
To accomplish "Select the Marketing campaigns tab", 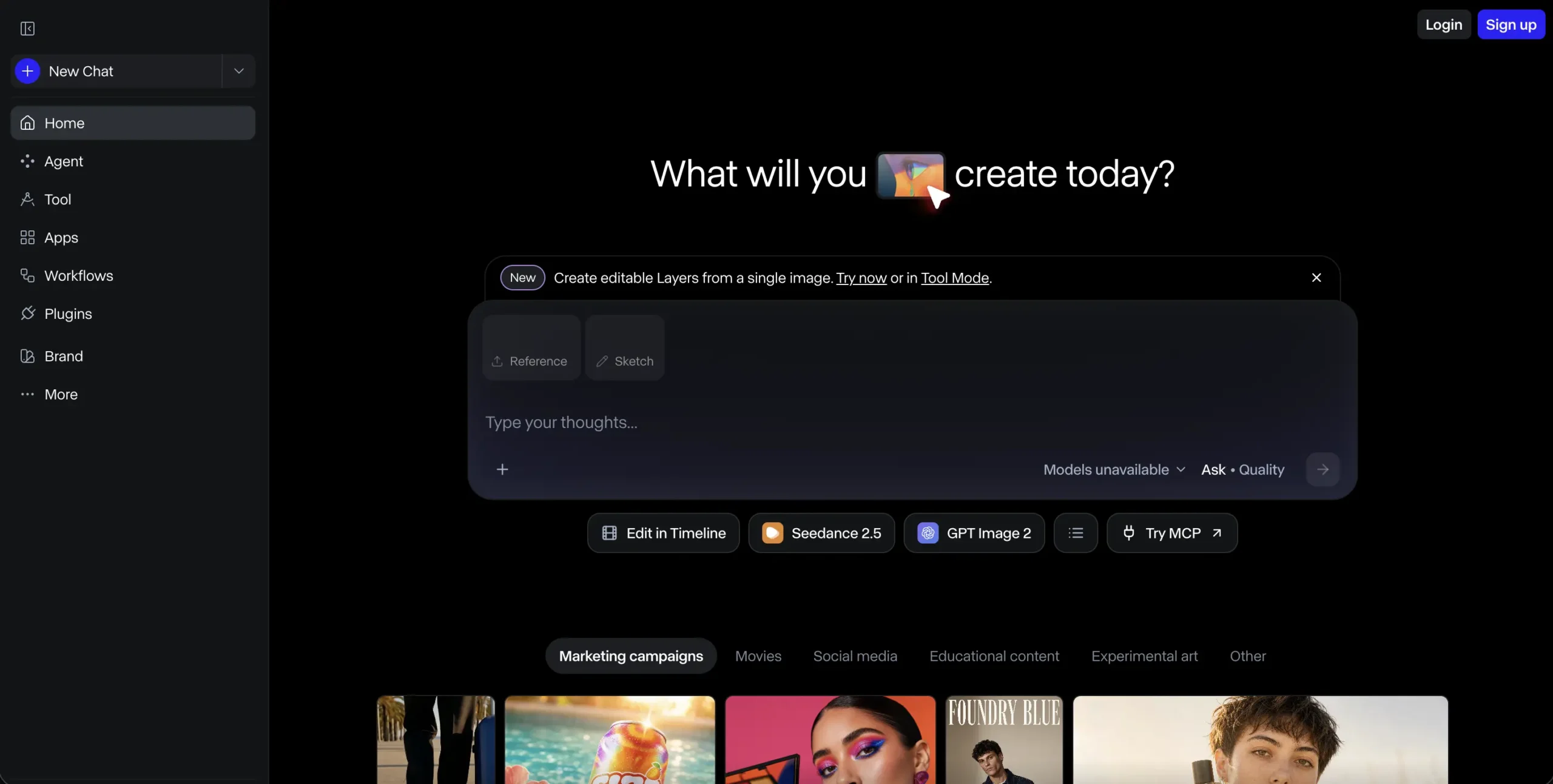I will pos(631,657).
